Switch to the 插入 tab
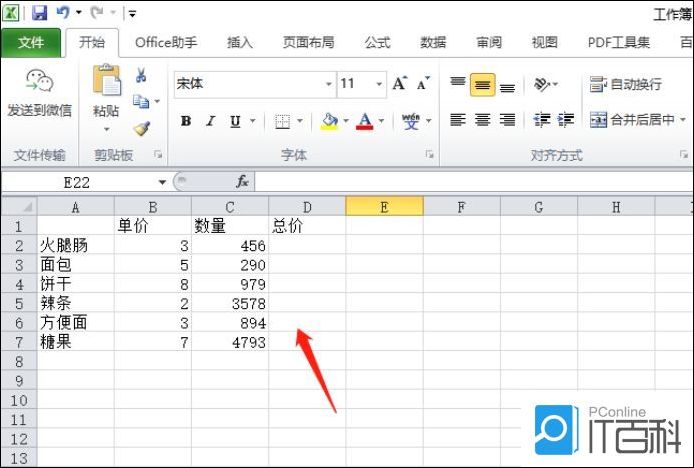Screen dimensions: 694x468 [x=239, y=43]
